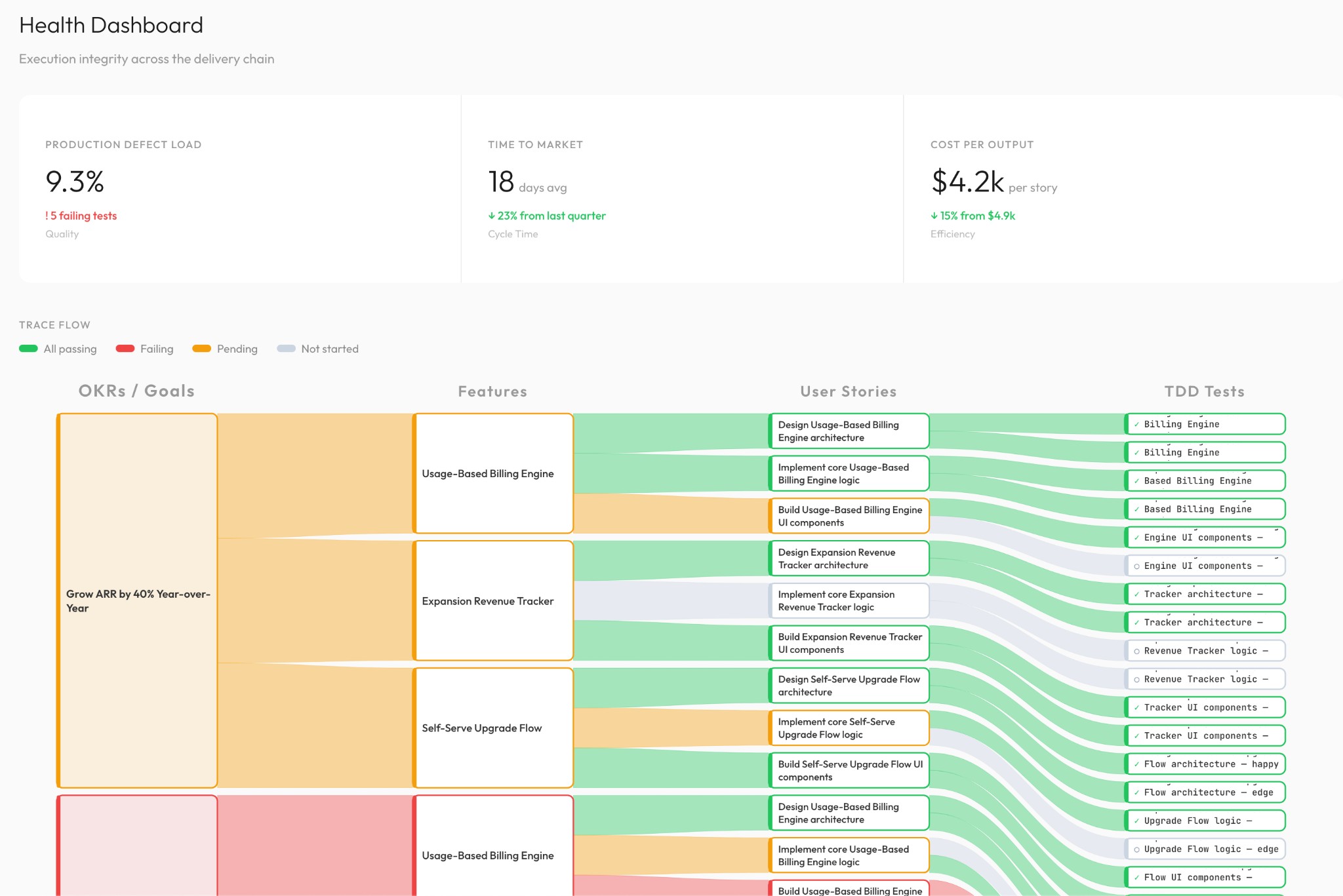Expand the Grow ARR by 40% OKR node
Screen dimensions: 1343x896
[x=138, y=601]
